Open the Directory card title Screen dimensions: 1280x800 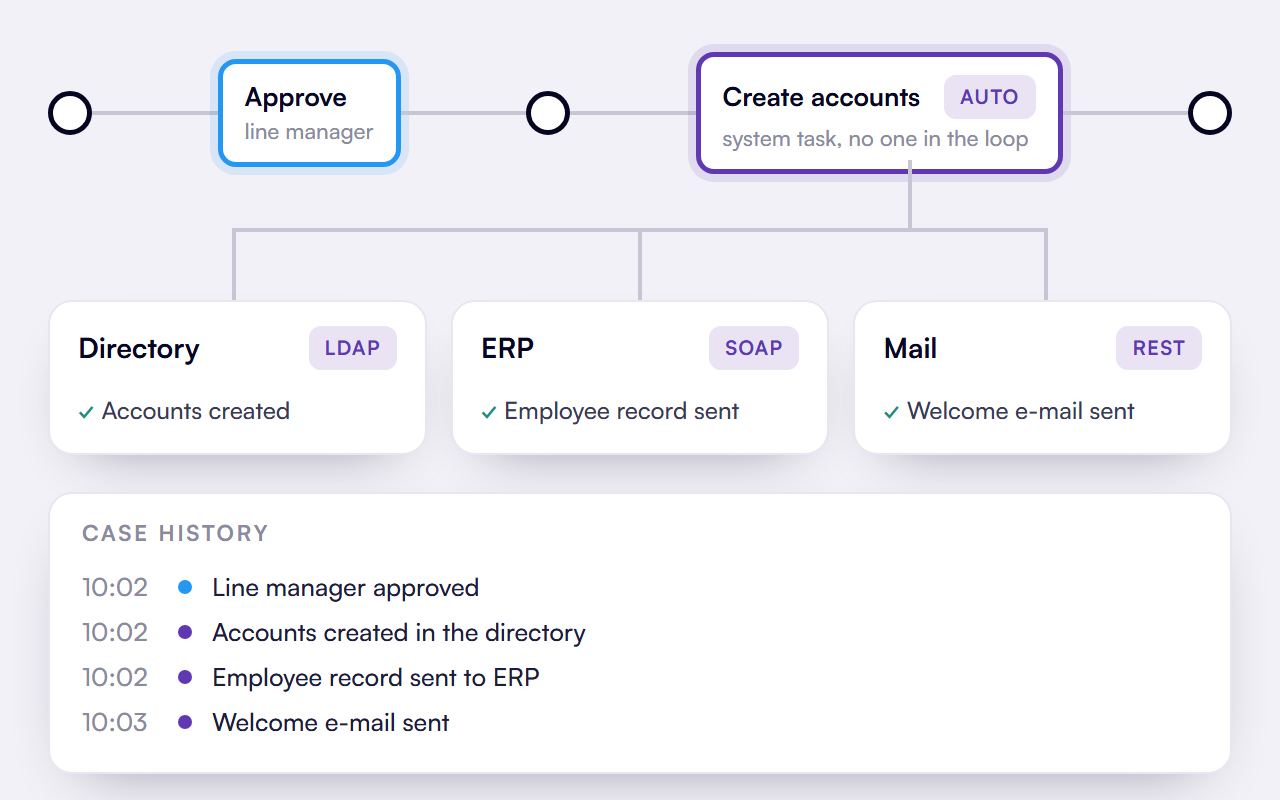point(139,349)
